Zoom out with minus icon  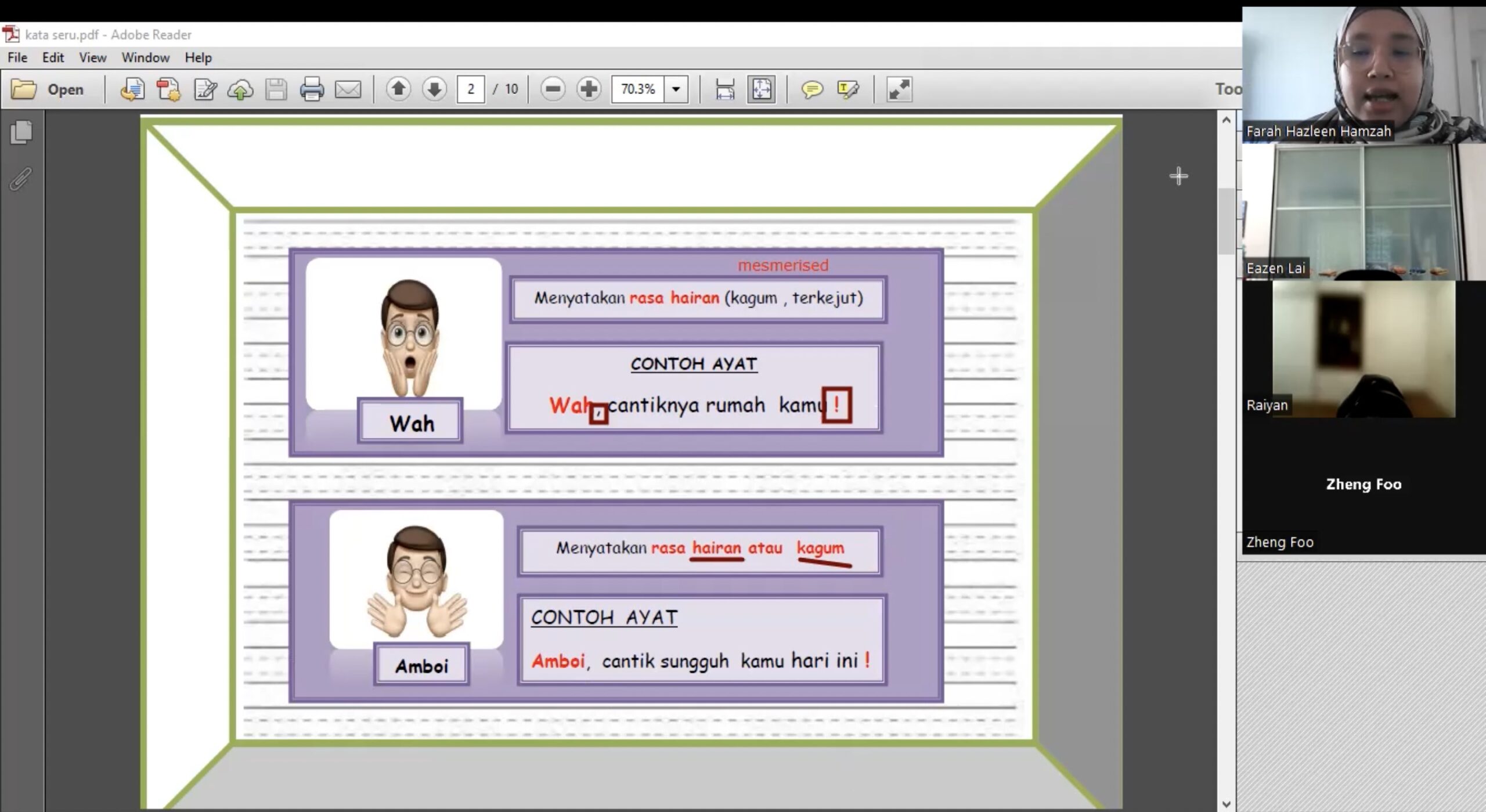pos(553,89)
